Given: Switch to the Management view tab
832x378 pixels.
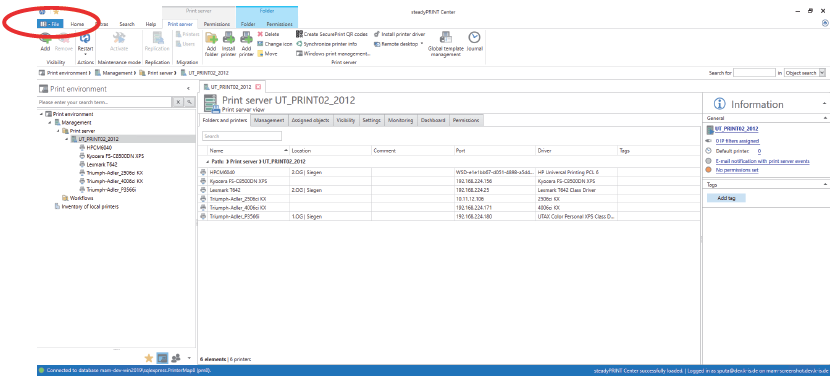Looking at the screenshot, I should pyautogui.click(x=269, y=121).
